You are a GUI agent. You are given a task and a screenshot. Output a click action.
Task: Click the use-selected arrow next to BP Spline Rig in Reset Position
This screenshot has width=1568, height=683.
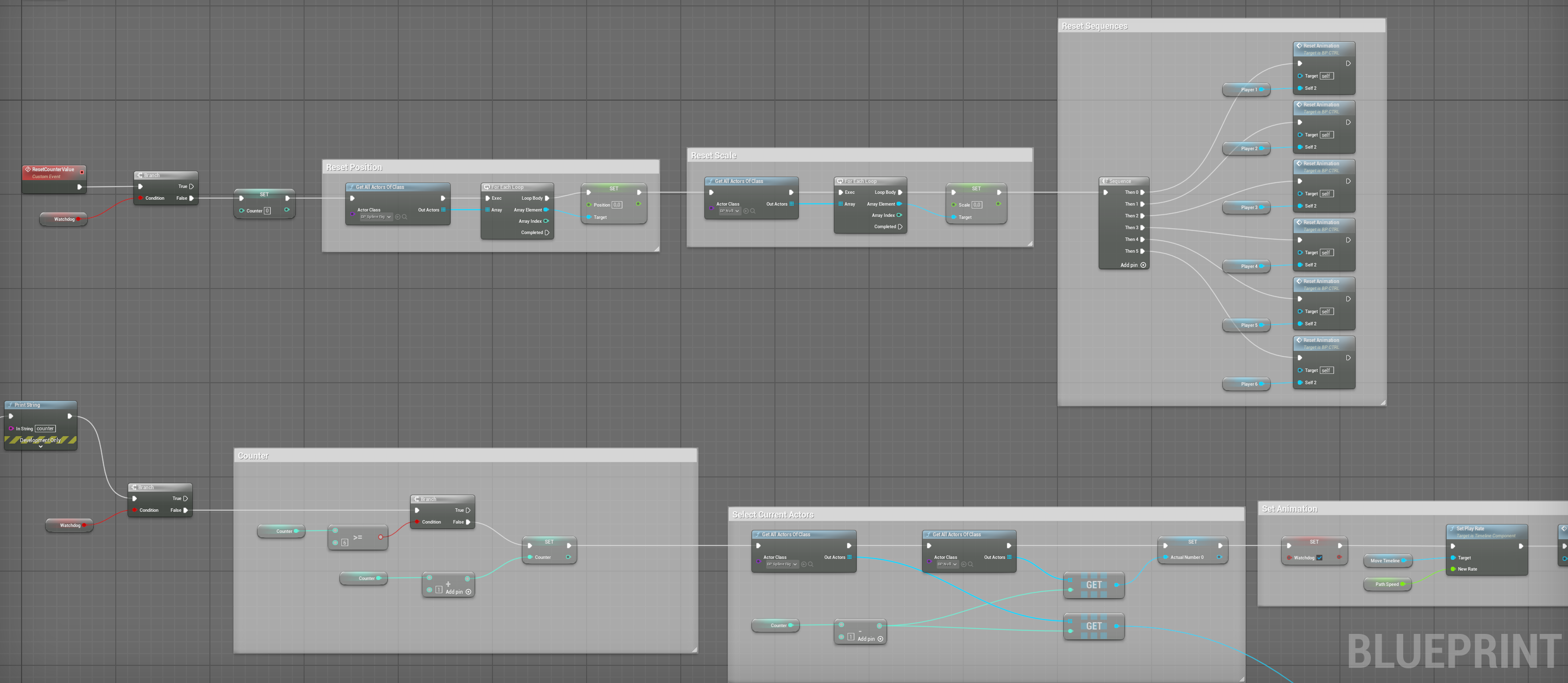(397, 217)
